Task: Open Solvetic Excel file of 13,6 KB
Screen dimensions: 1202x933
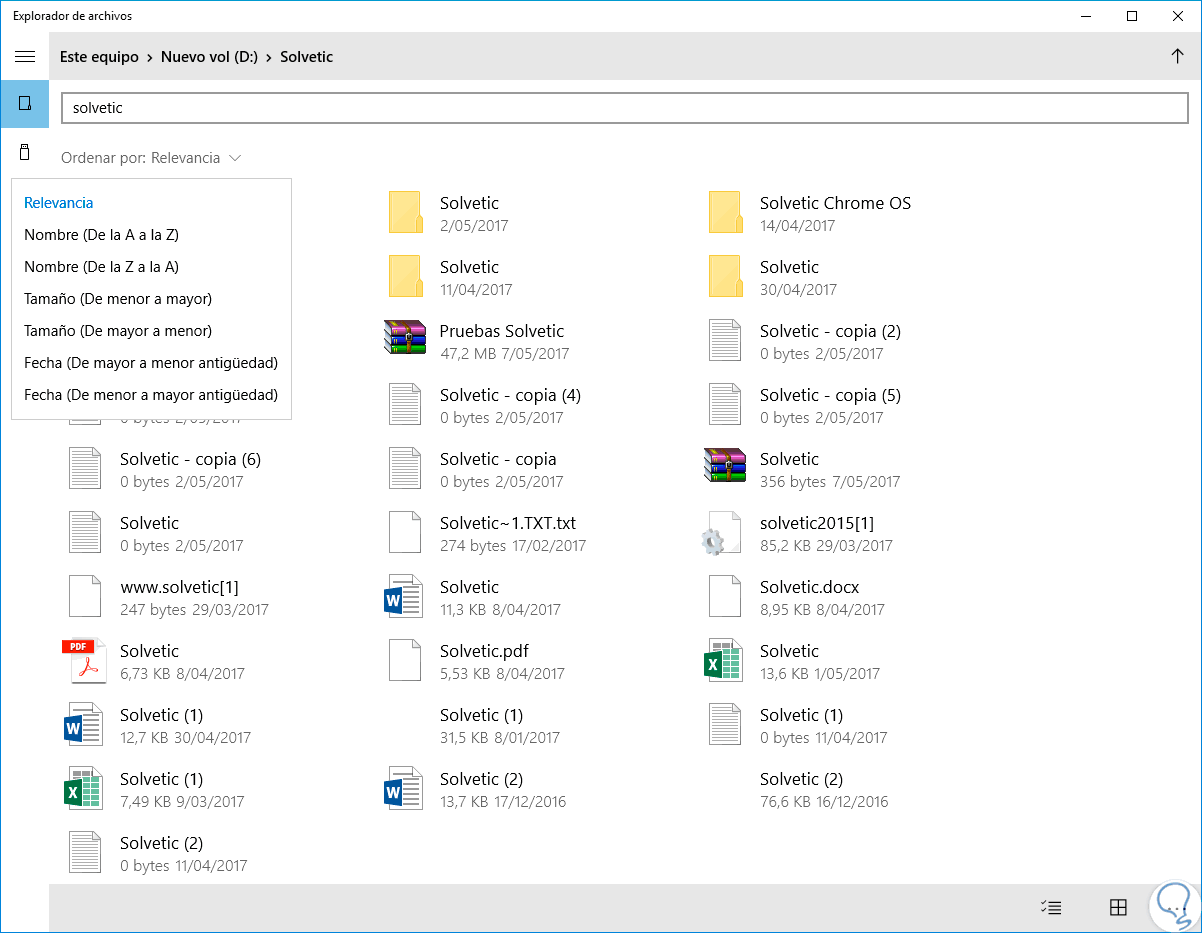Action: [x=724, y=661]
